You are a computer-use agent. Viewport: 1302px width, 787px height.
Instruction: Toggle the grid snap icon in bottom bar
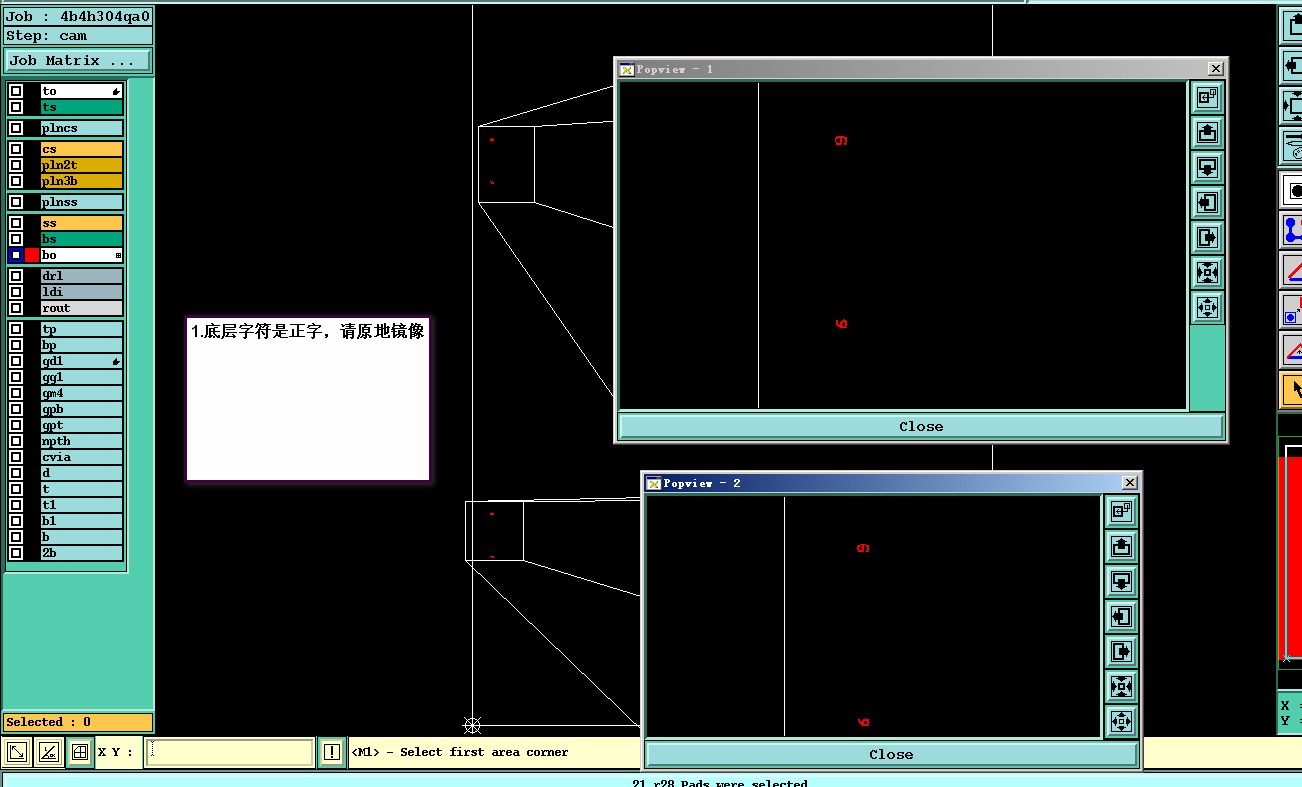(x=80, y=752)
